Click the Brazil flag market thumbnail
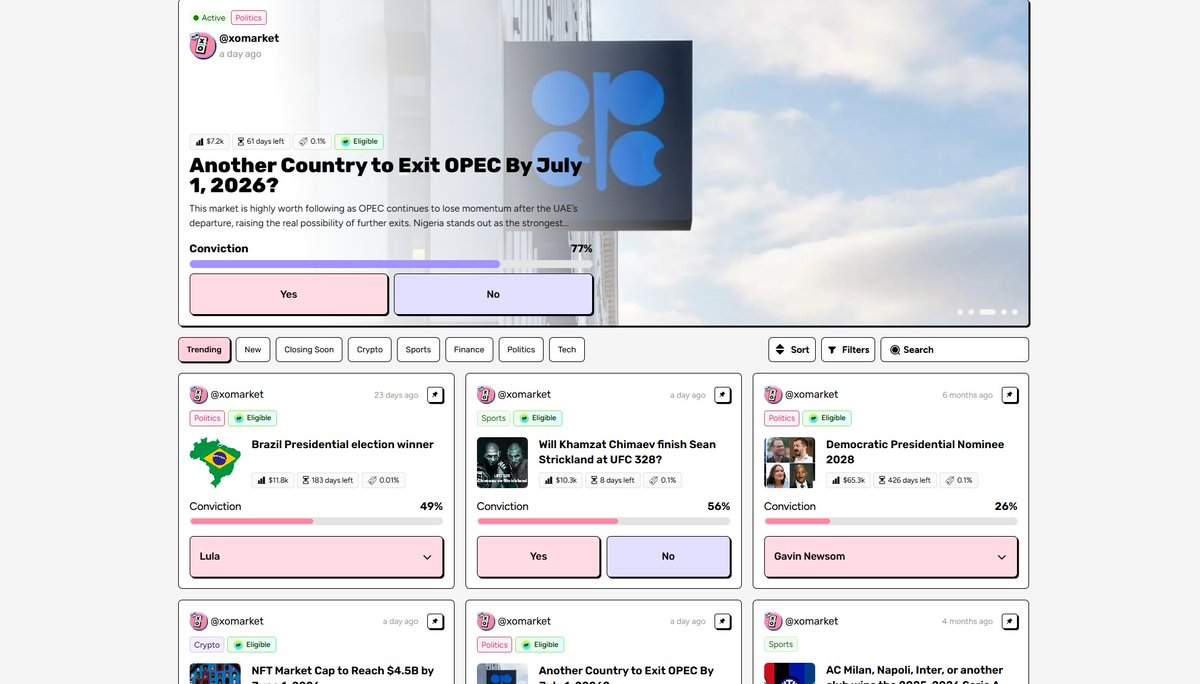The image size is (1200, 684). (x=215, y=463)
